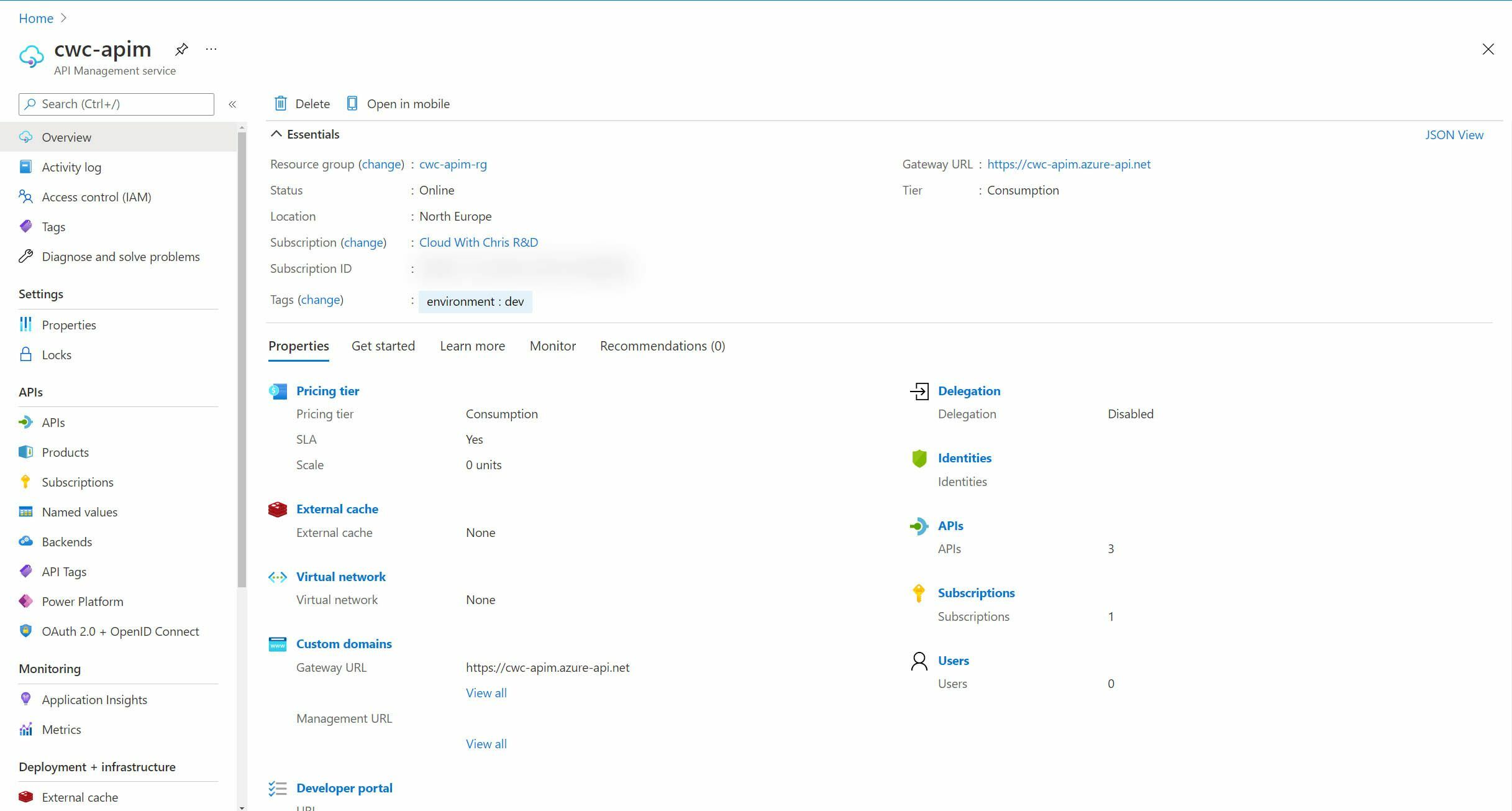This screenshot has height=811, width=1512.
Task: Open the ellipsis more options menu
Action: [211, 49]
